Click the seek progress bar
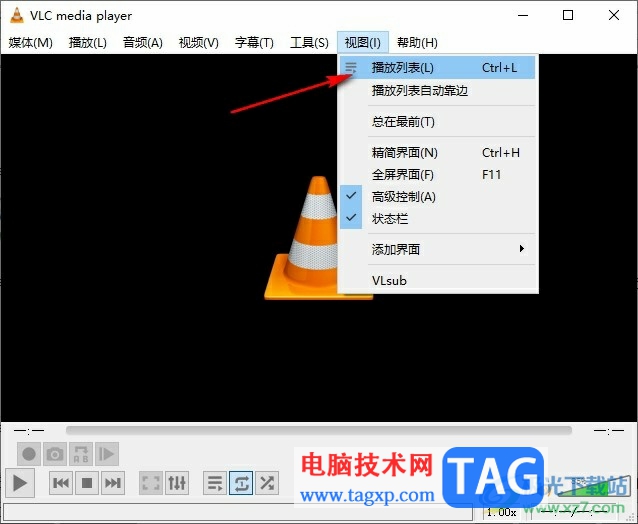 (x=319, y=430)
